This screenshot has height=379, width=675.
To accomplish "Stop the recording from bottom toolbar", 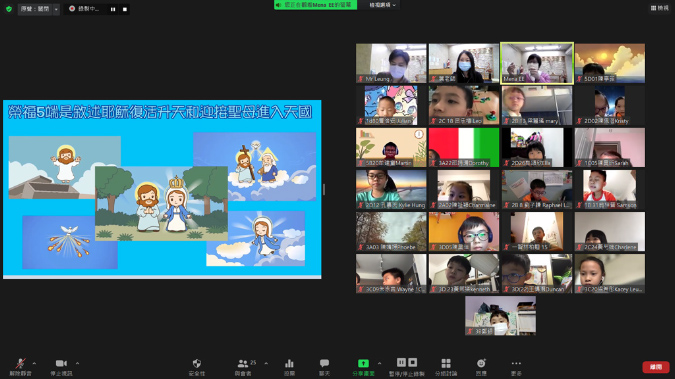I will click(412, 363).
